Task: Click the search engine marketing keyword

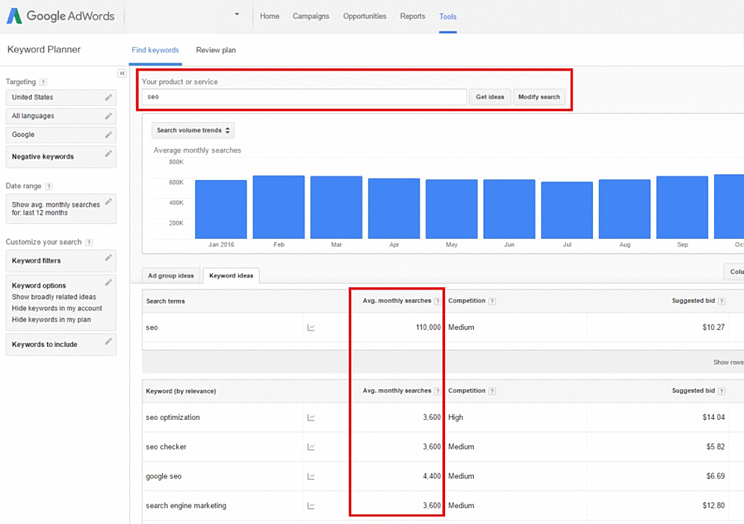Action: click(x=186, y=506)
